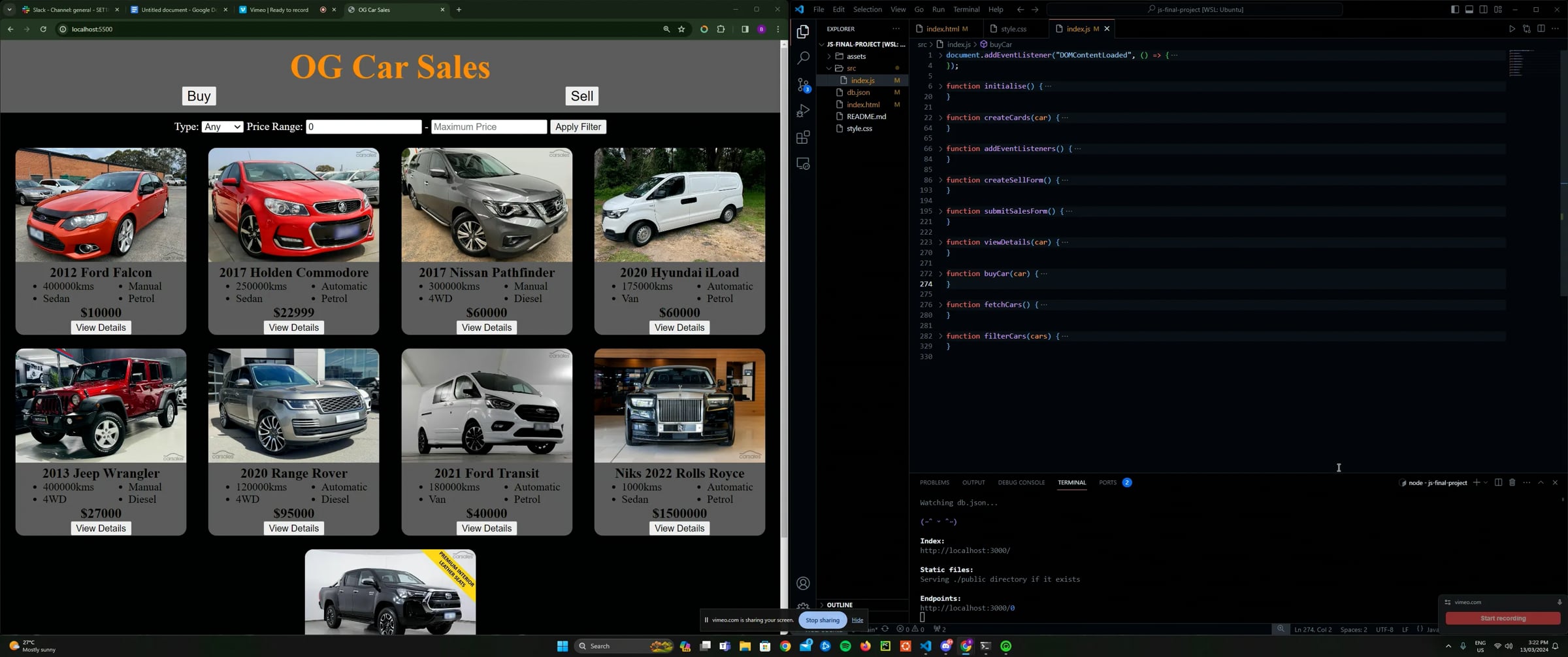Viewport: 1568px width, 657px height.
Task: Switch to the Debug Console tab
Action: (x=1021, y=482)
